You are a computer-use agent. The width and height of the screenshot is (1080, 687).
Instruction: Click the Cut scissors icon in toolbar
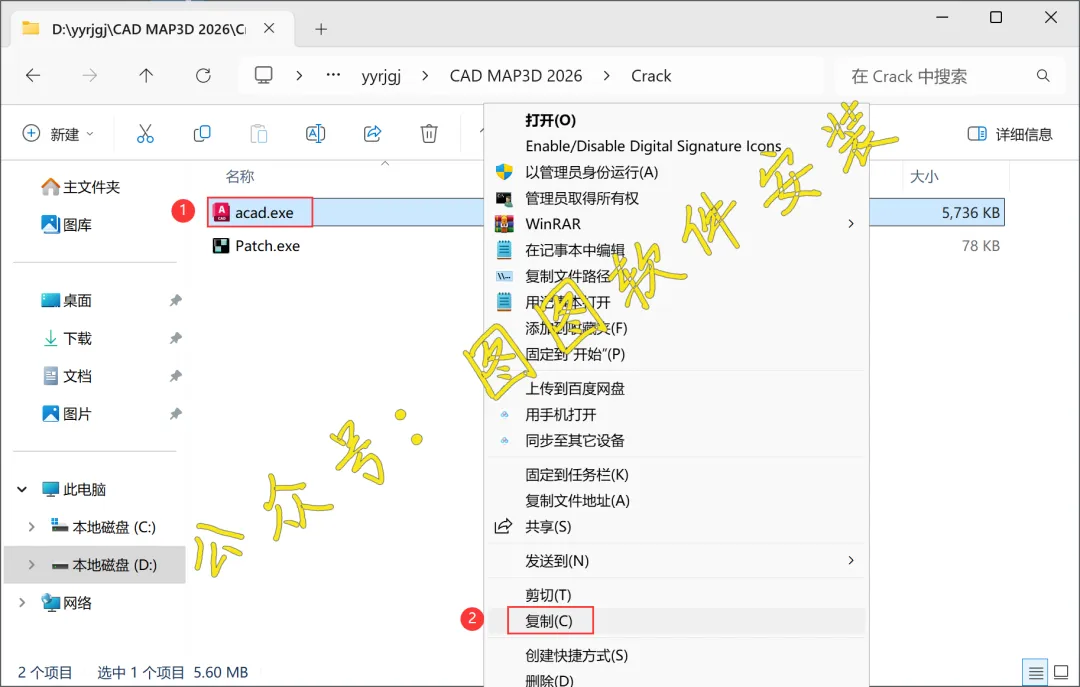[145, 134]
